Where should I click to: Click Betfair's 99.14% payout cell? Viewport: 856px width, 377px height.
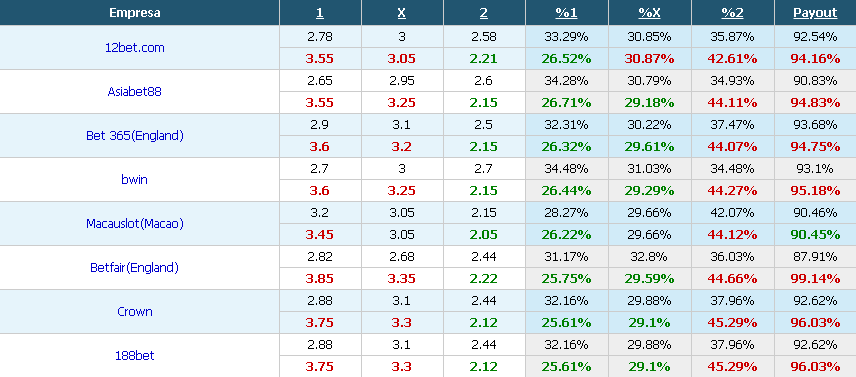(x=815, y=279)
